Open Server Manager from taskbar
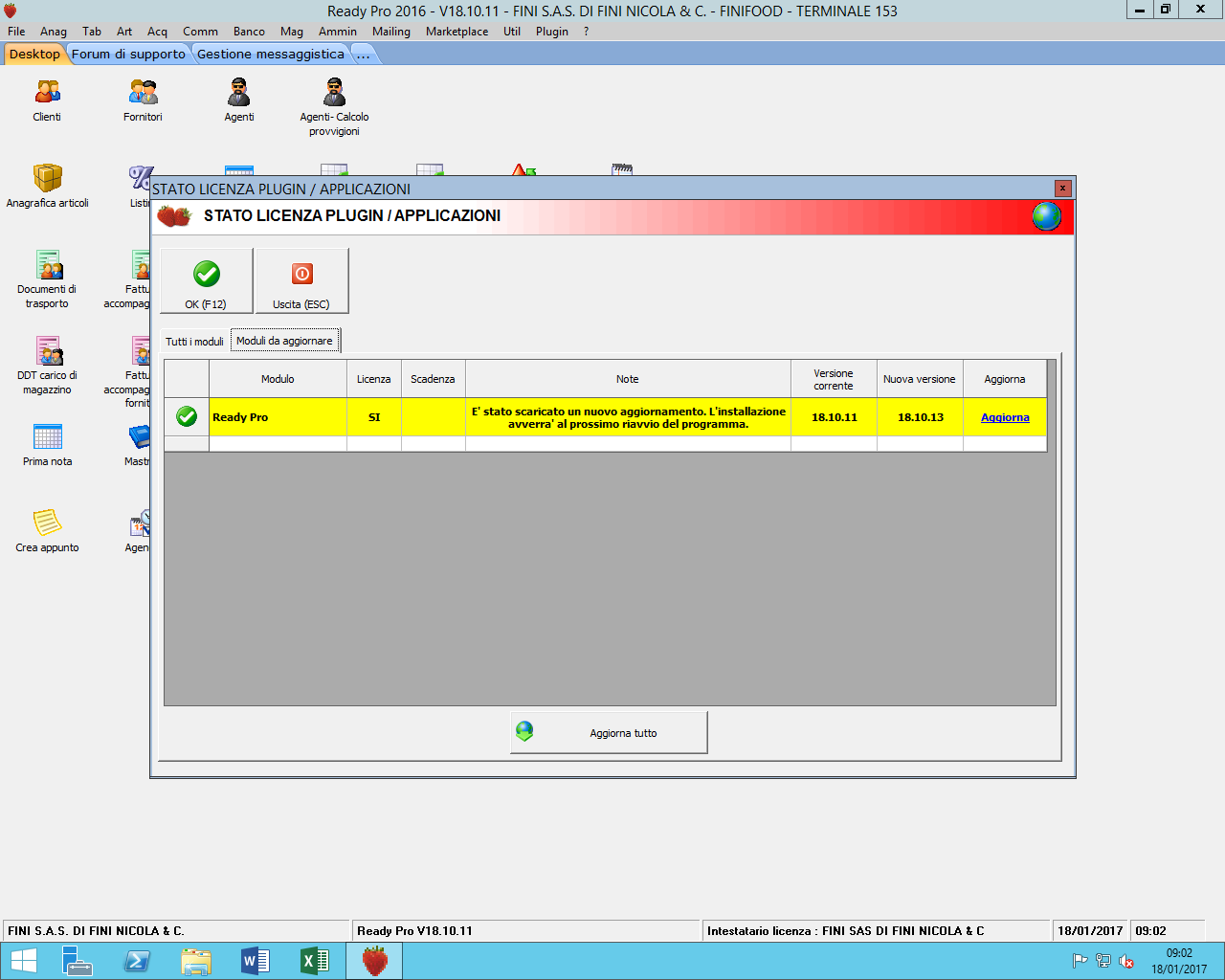This screenshot has height=980, width=1225. pyautogui.click(x=77, y=961)
